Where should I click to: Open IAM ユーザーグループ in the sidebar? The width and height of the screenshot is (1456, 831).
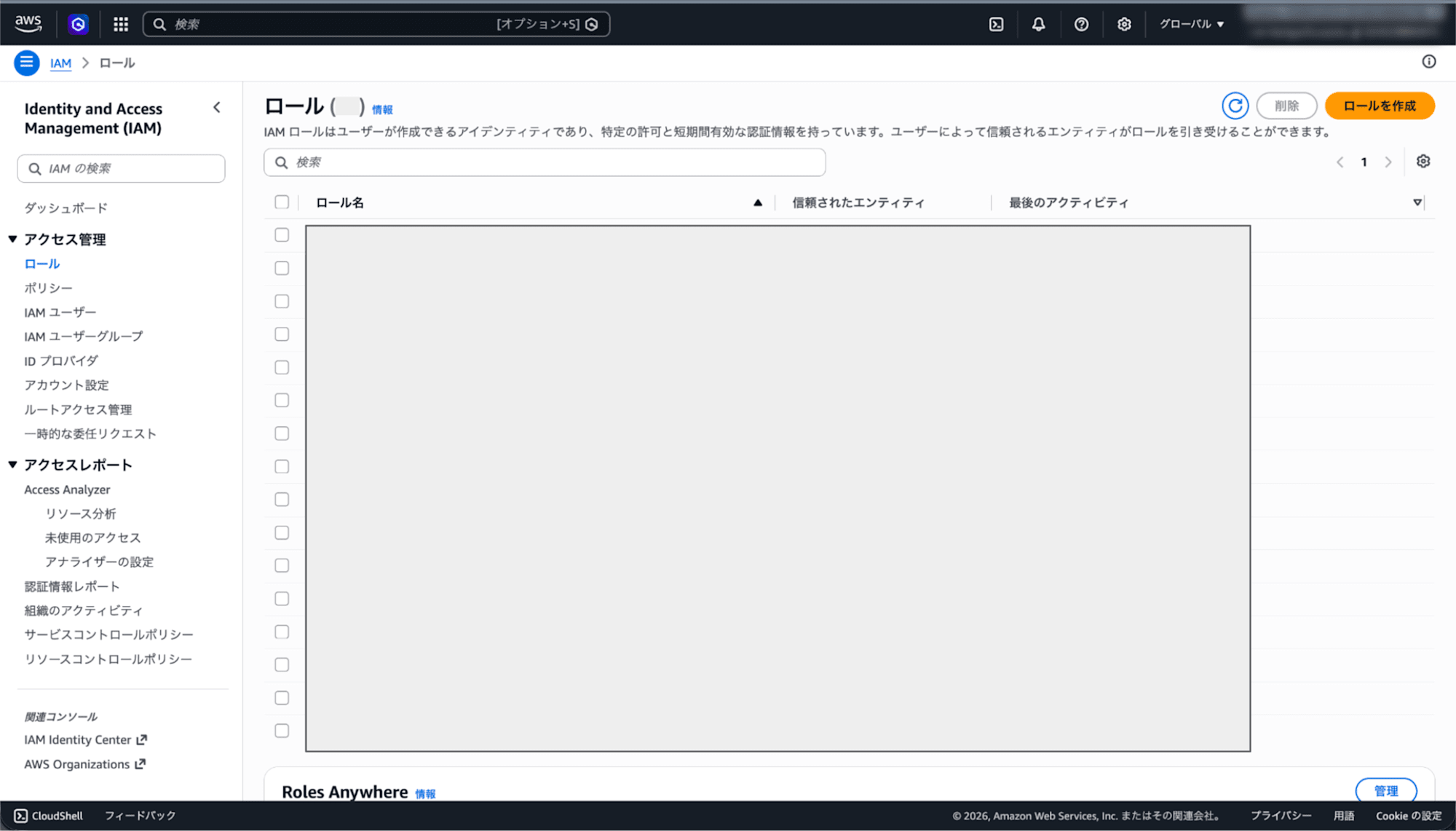(83, 336)
